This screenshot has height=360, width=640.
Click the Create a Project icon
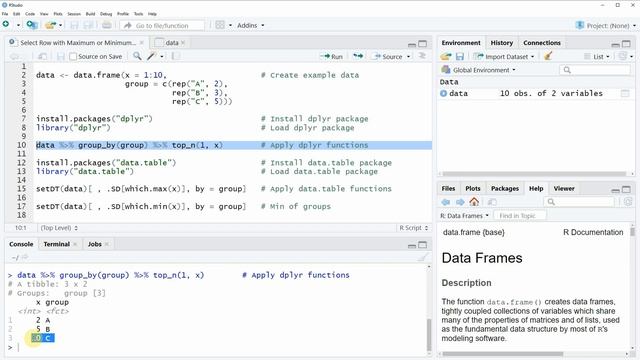32,25
